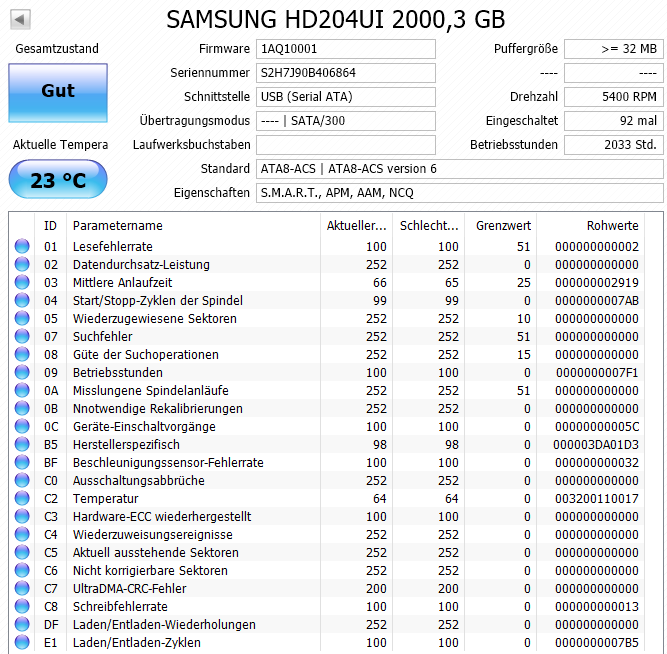Click raw value 0000000007F1
Screen dimensions: 667x654
[x=597, y=372]
